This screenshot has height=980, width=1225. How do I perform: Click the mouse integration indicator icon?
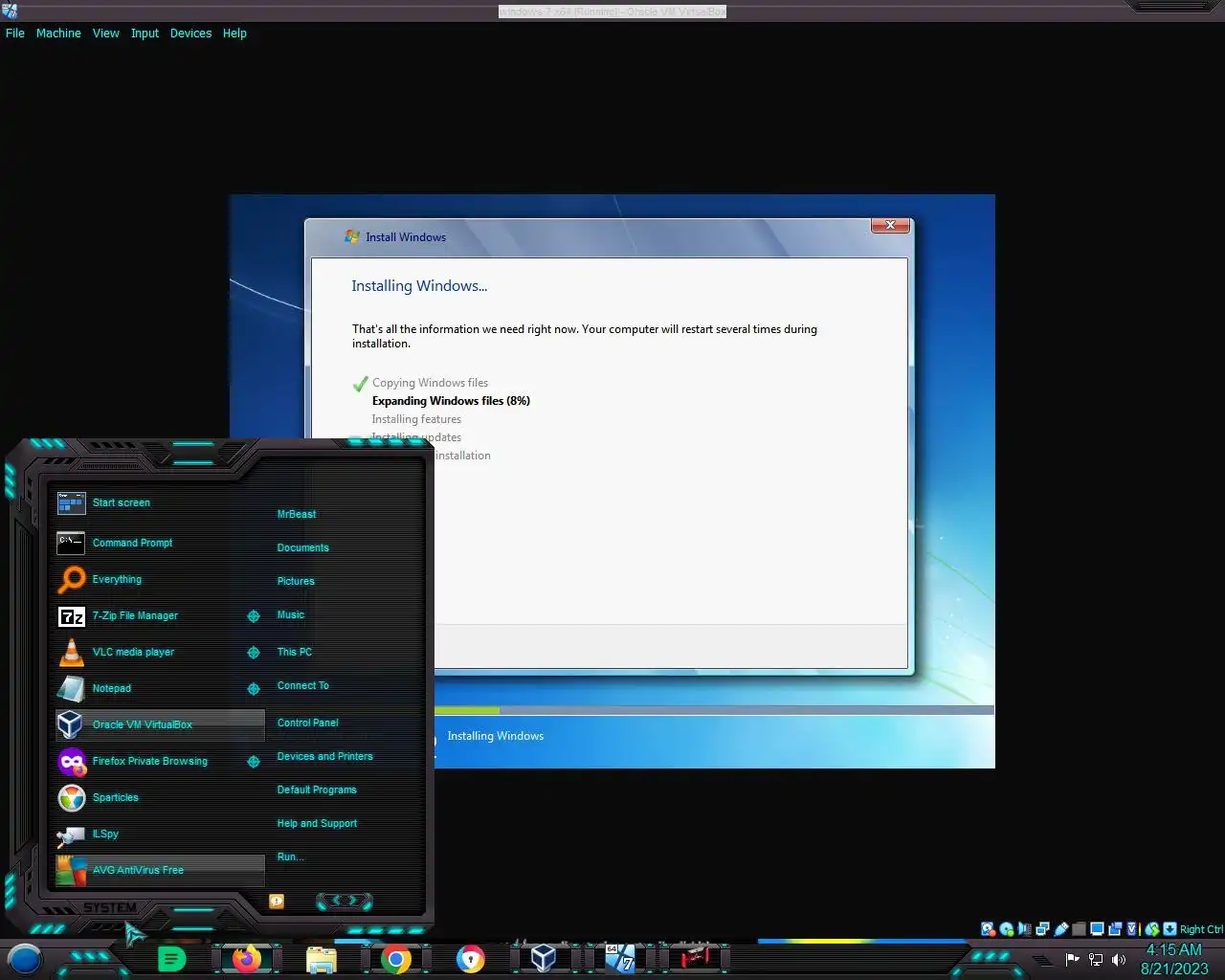1151,928
